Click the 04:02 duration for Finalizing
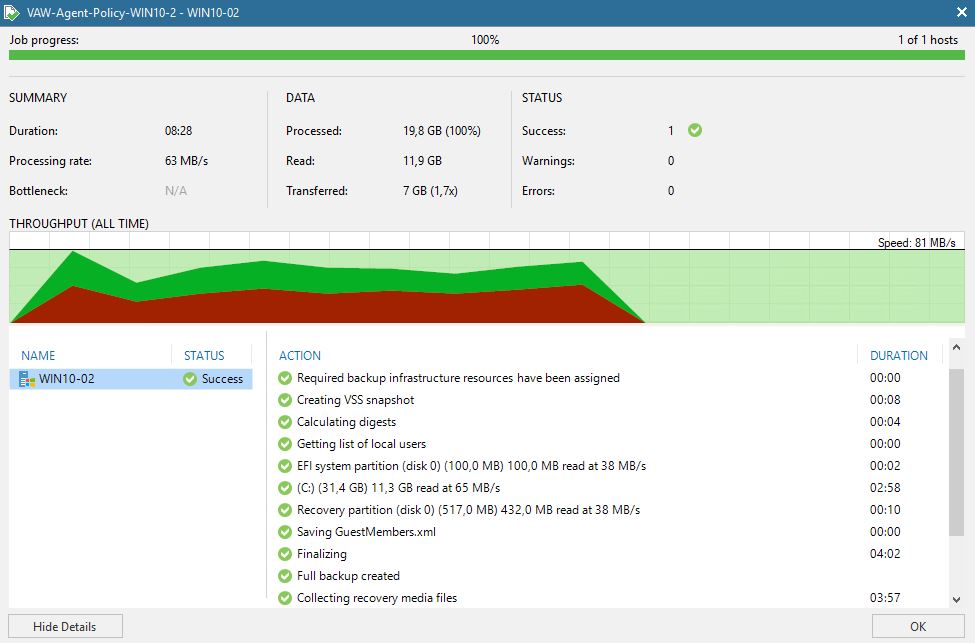 (x=885, y=554)
